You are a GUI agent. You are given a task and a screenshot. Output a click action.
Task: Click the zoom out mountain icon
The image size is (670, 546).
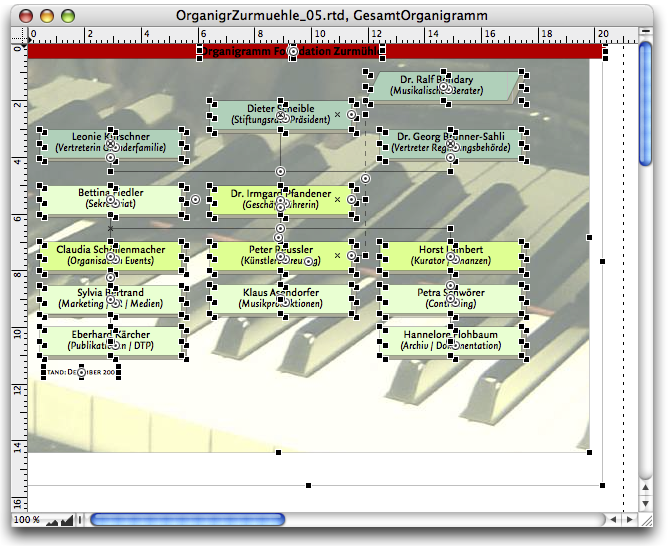point(52,521)
